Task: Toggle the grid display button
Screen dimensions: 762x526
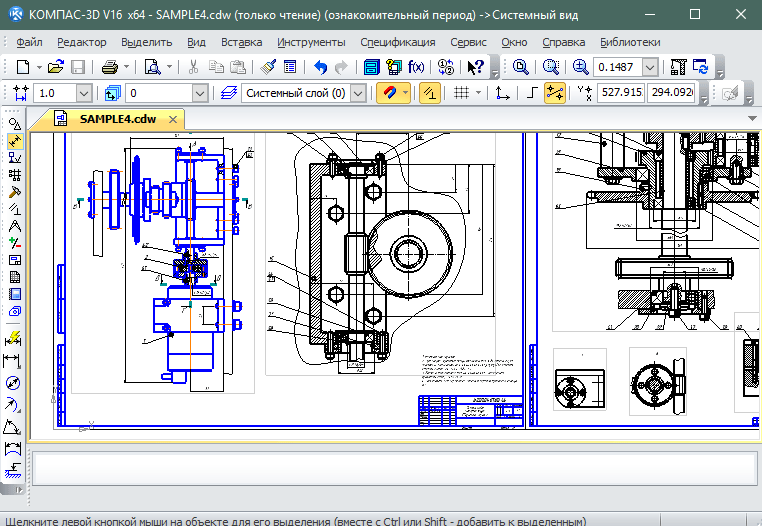Action: (x=461, y=93)
